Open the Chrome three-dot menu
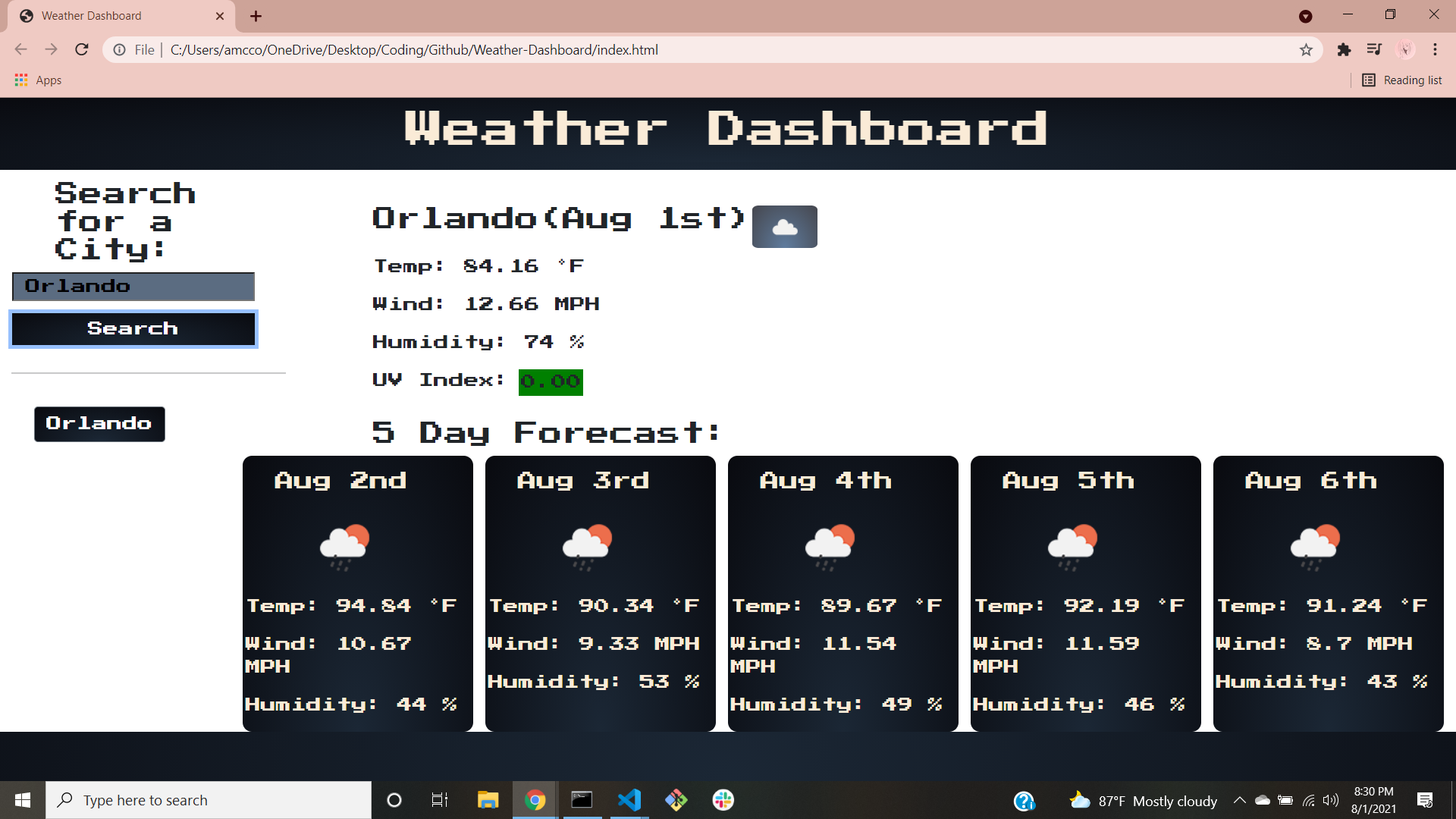This screenshot has height=819, width=1456. 1436,49
